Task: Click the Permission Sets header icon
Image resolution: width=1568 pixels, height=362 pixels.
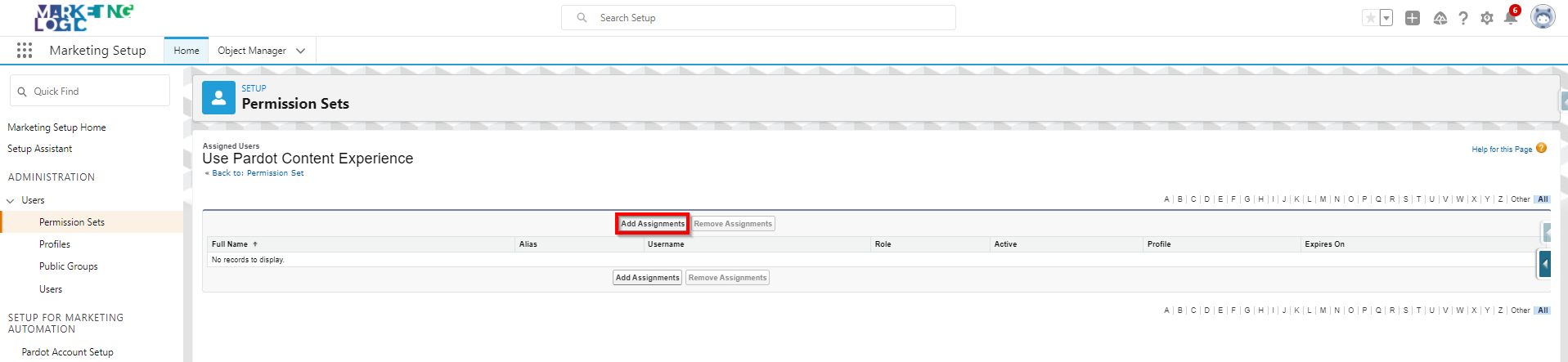Action: pyautogui.click(x=218, y=98)
